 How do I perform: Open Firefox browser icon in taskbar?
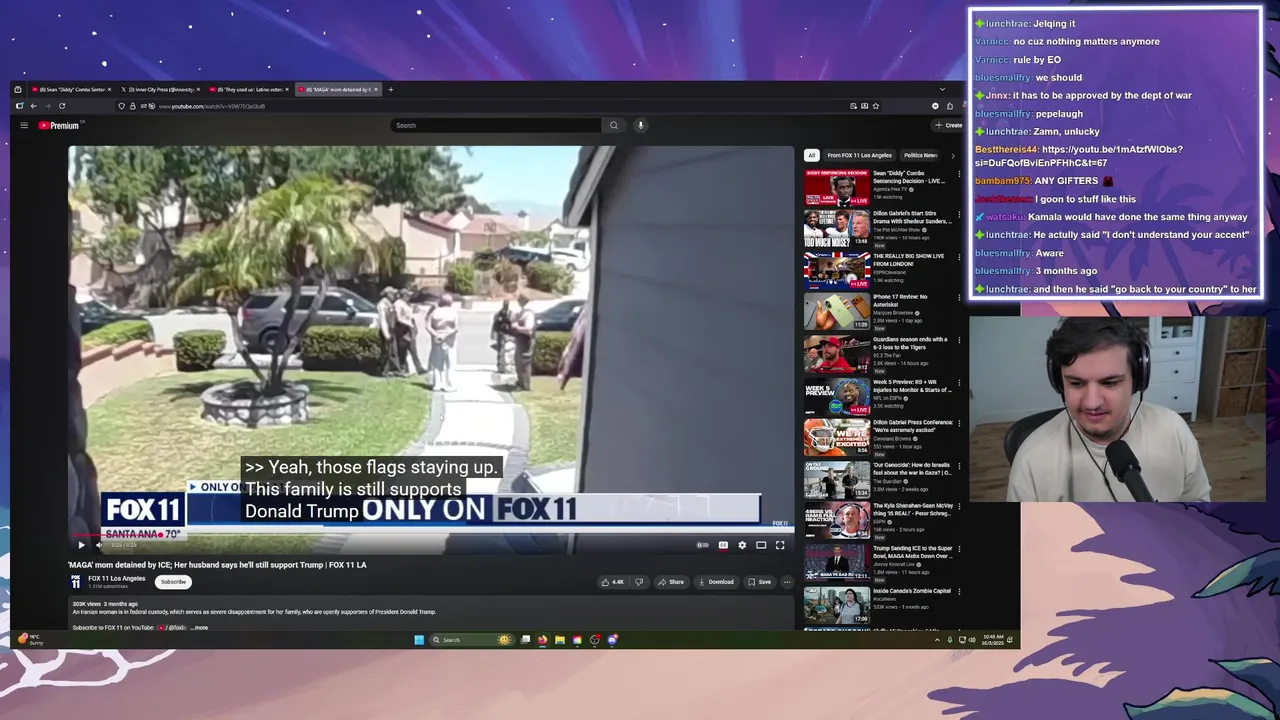(542, 640)
